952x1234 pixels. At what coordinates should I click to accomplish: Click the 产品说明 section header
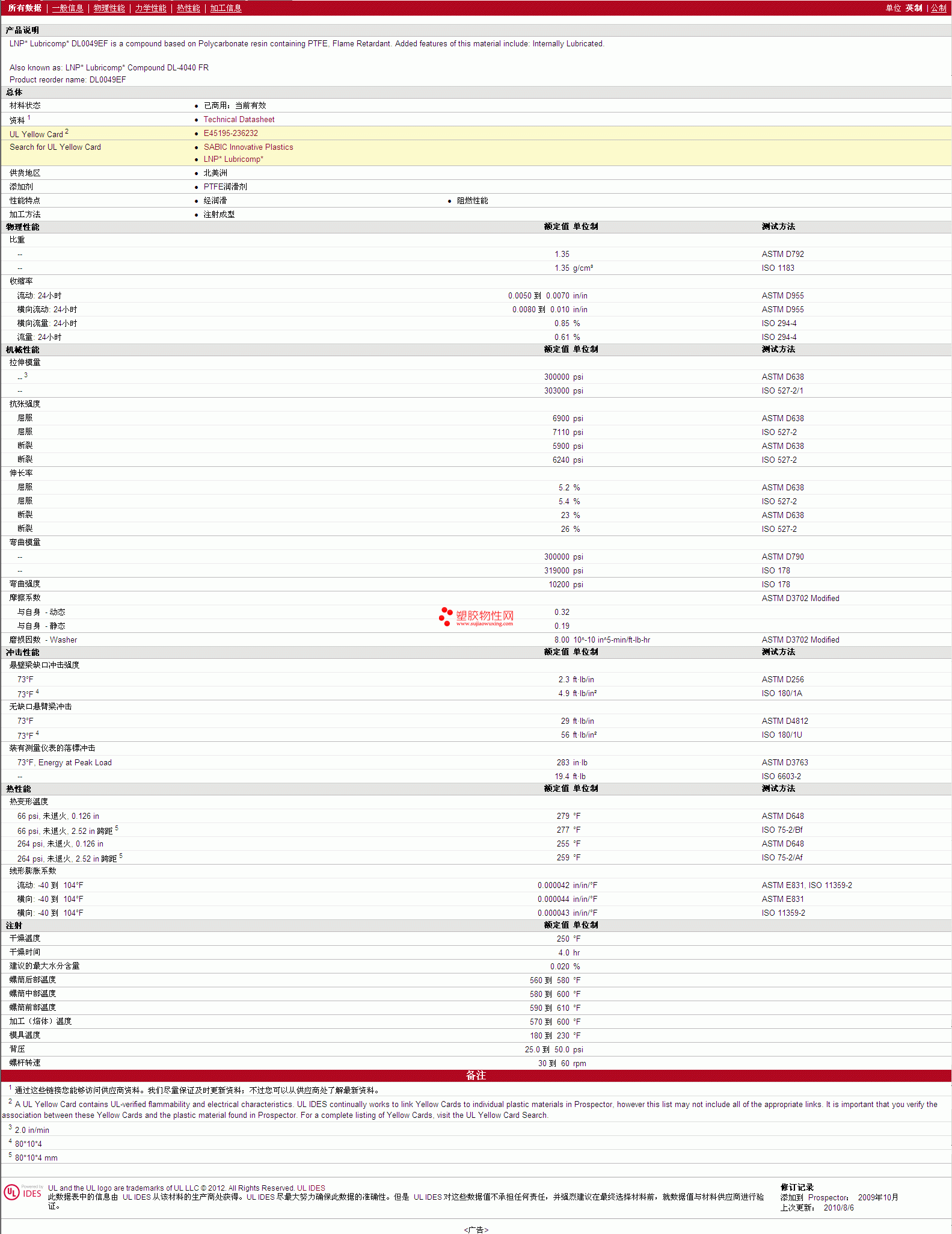point(22,30)
